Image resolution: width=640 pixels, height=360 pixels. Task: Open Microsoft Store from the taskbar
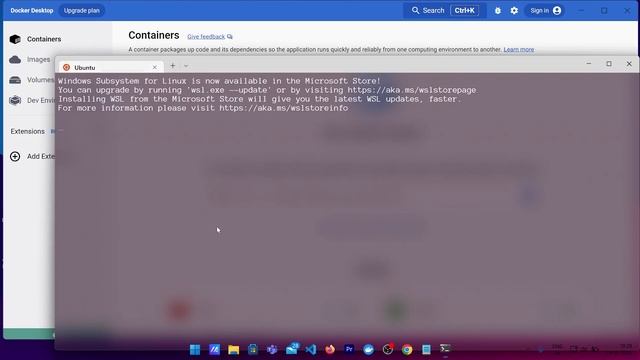(253, 349)
